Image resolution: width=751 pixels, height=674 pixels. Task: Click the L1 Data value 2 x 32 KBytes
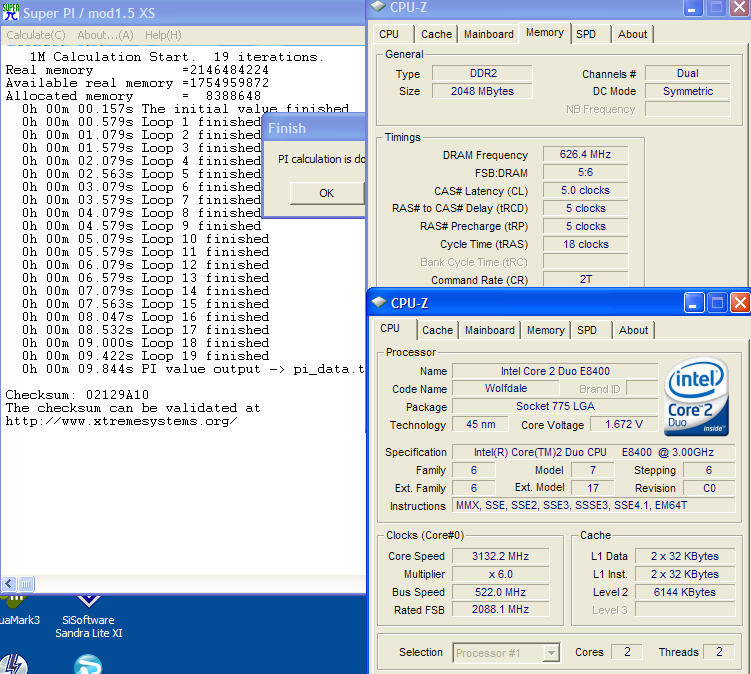pos(685,556)
